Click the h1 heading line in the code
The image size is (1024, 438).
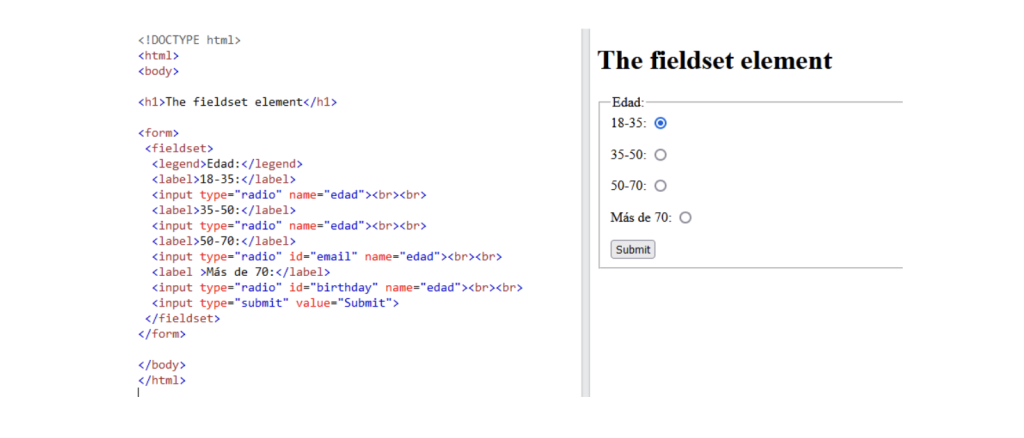point(237,102)
